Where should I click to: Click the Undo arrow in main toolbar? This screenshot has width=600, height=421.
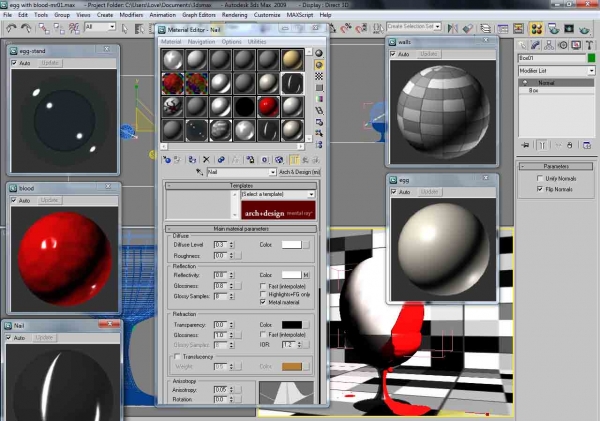pyautogui.click(x=11, y=28)
